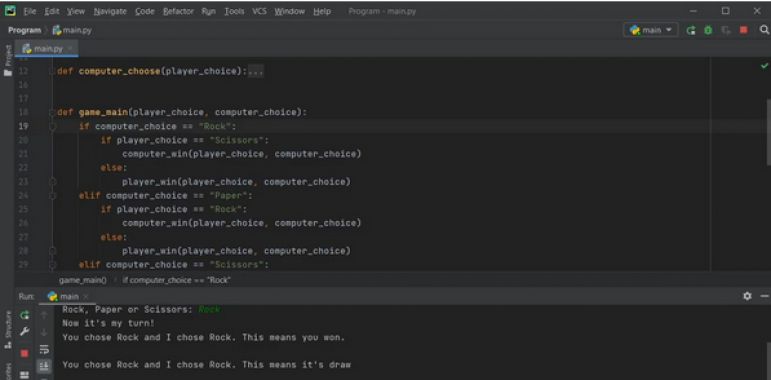
Task: Toggle soft-wrap in the console output
Action: pos(44,350)
